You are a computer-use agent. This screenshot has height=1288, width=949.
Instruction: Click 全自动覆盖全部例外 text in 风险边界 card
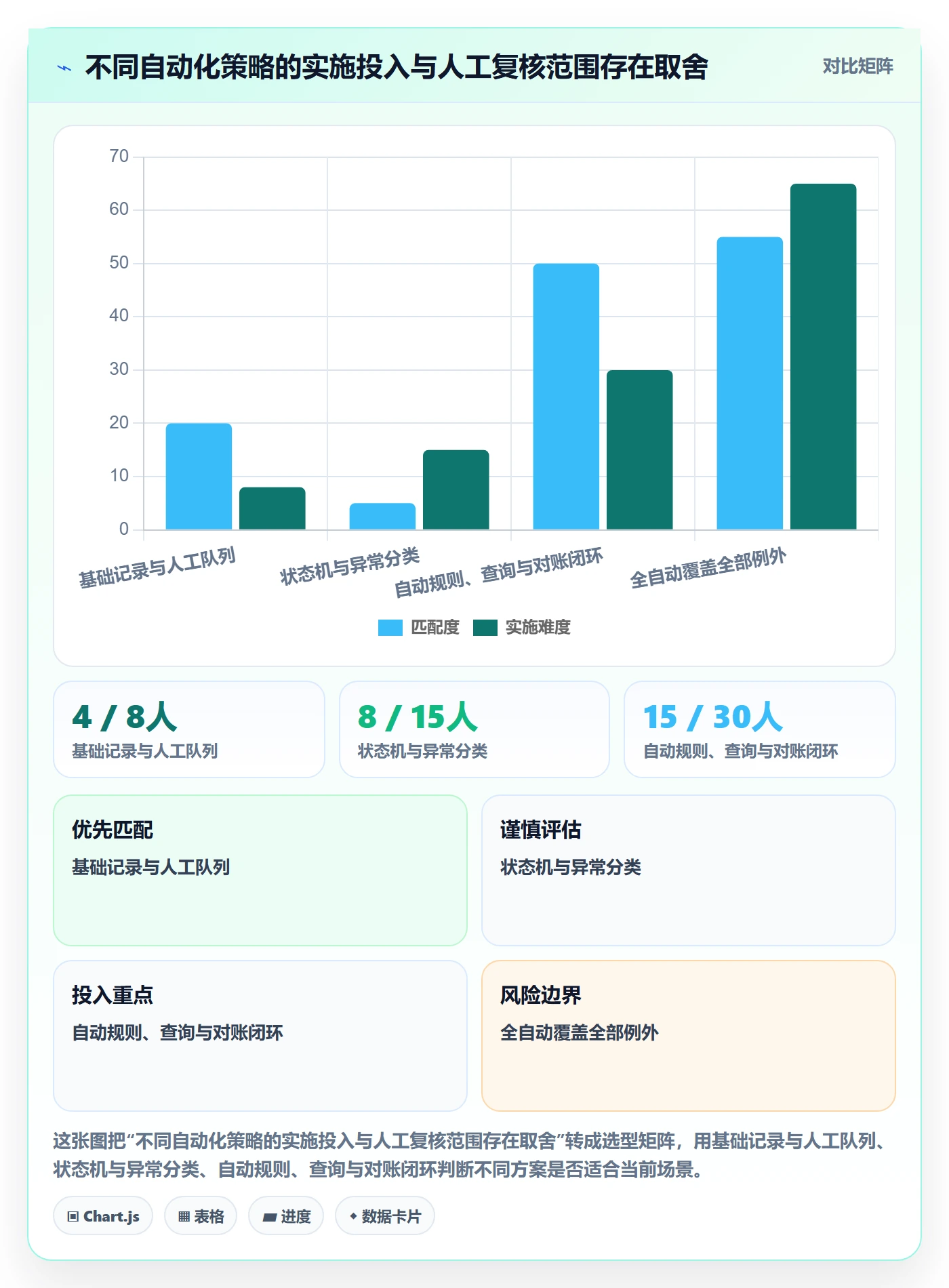(x=580, y=1032)
